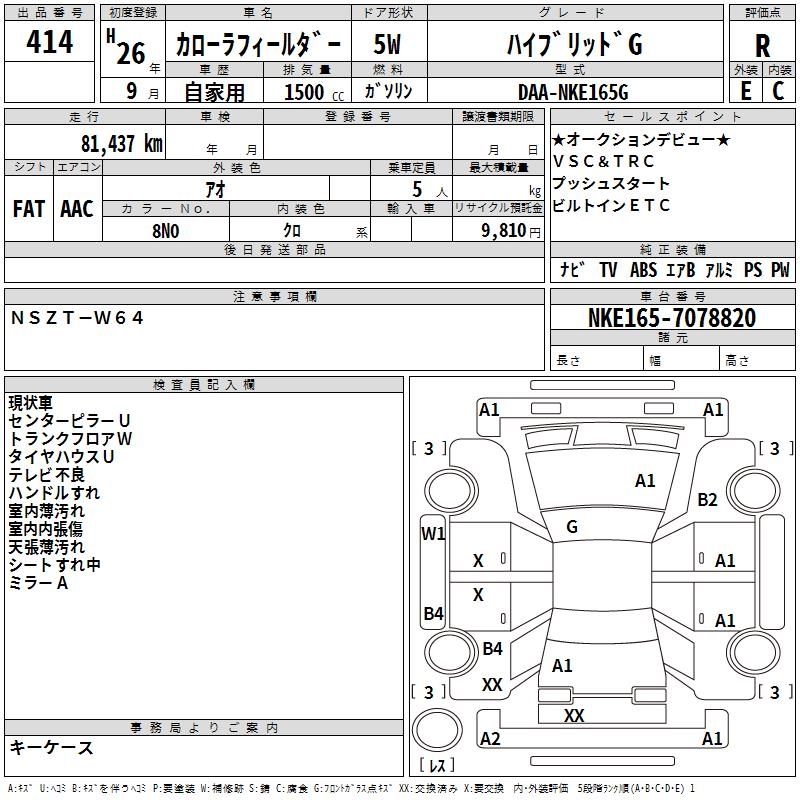Screen dimensions: 800x800
Task: Select the G mark on windshield
Action: (572, 527)
